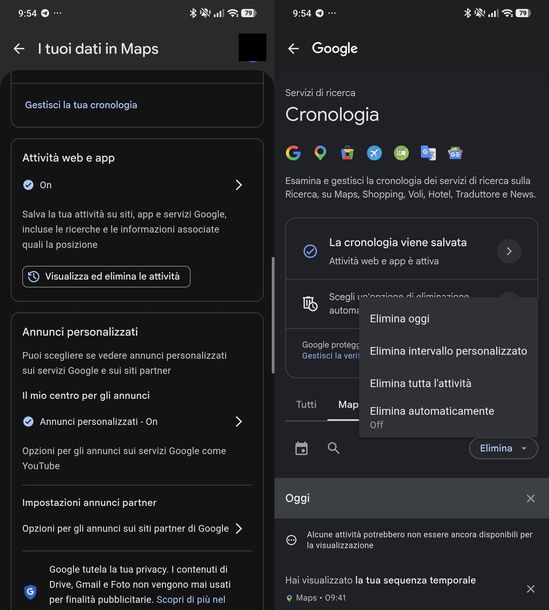Tap the auto-delete trash clock icon

[310, 303]
